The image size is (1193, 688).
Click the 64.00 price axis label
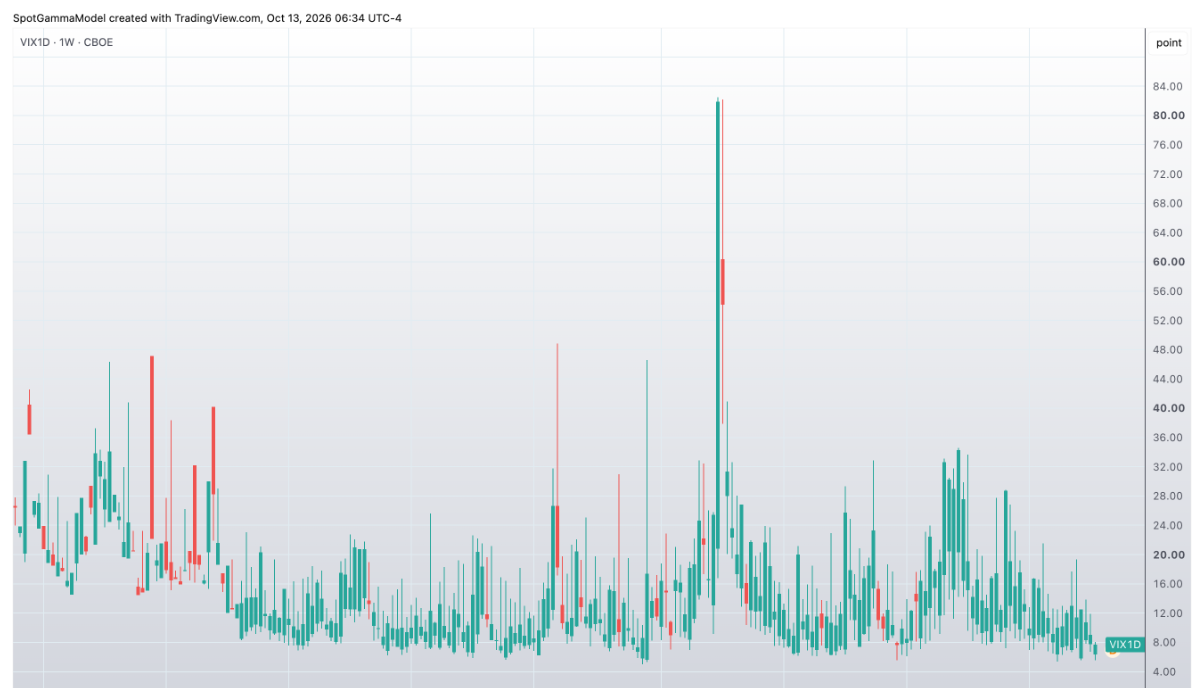1168,233
